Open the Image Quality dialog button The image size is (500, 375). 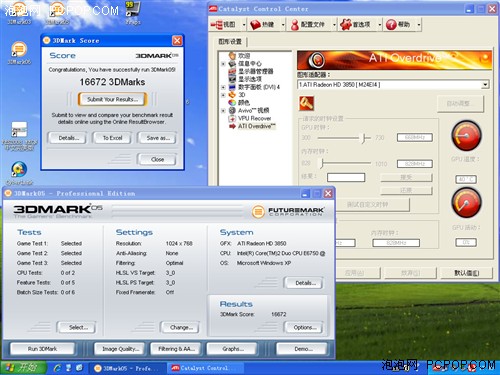point(120,349)
